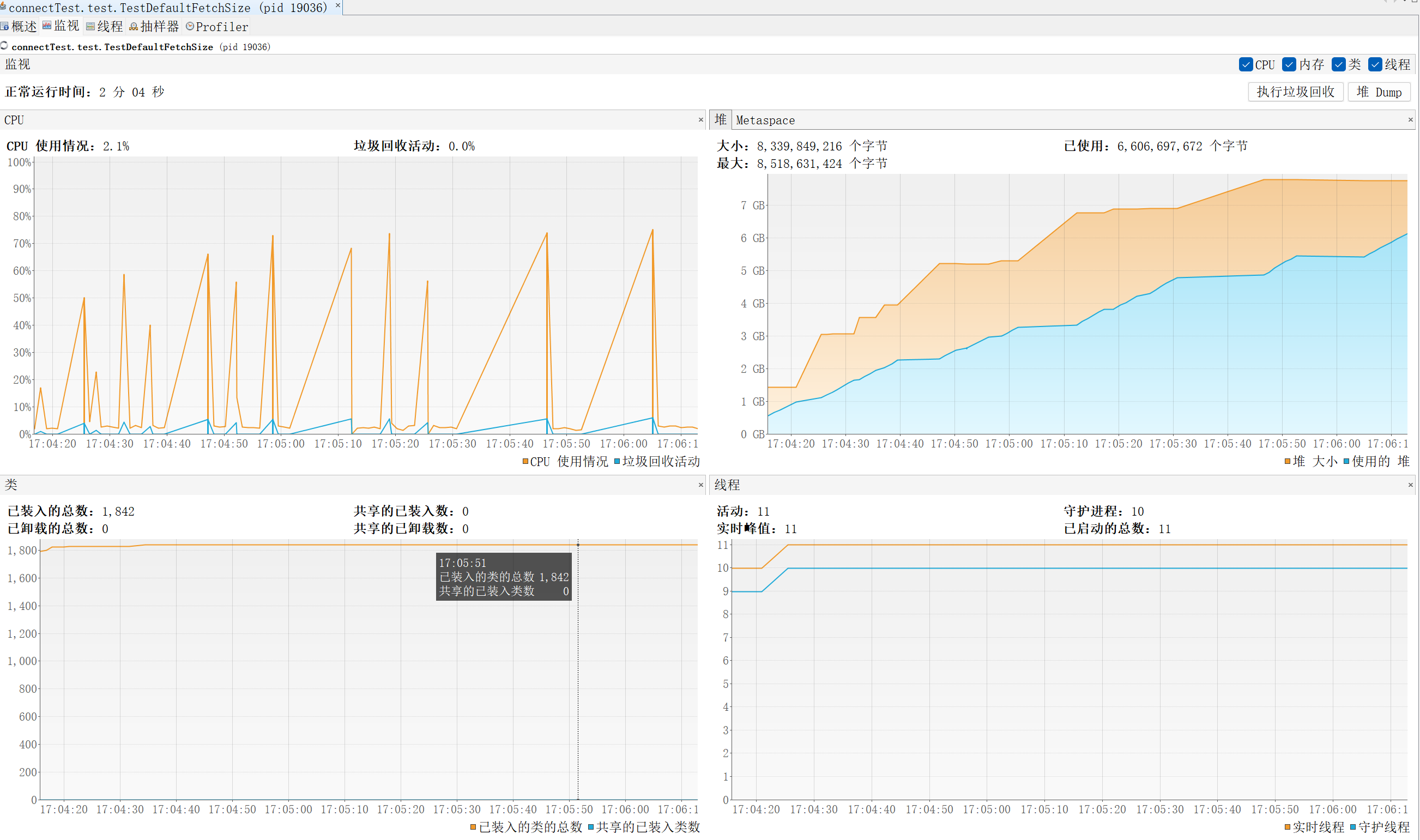Close the CPU graph panel
Screen dimensions: 1420x840
[x=700, y=120]
